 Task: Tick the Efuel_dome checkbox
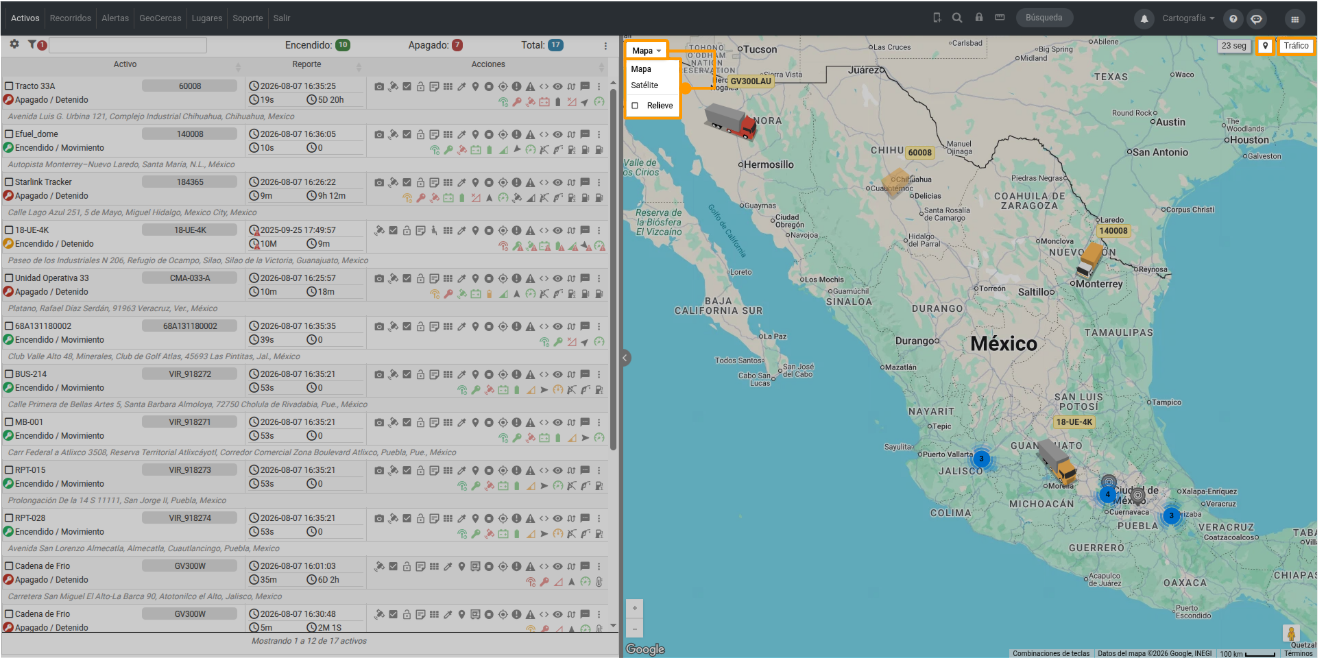click(9, 134)
